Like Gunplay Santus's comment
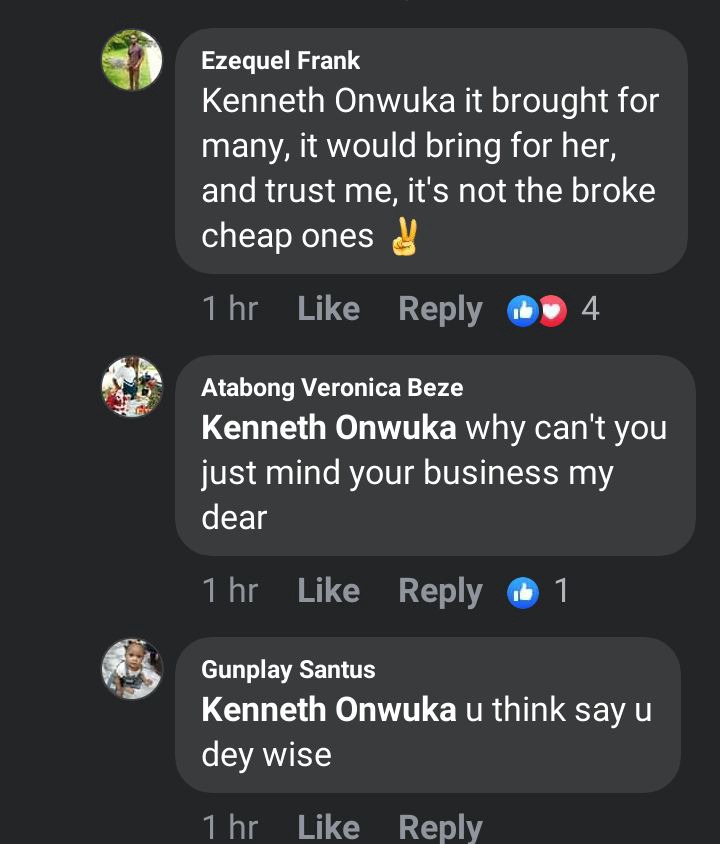The width and height of the screenshot is (720, 844). [328, 827]
